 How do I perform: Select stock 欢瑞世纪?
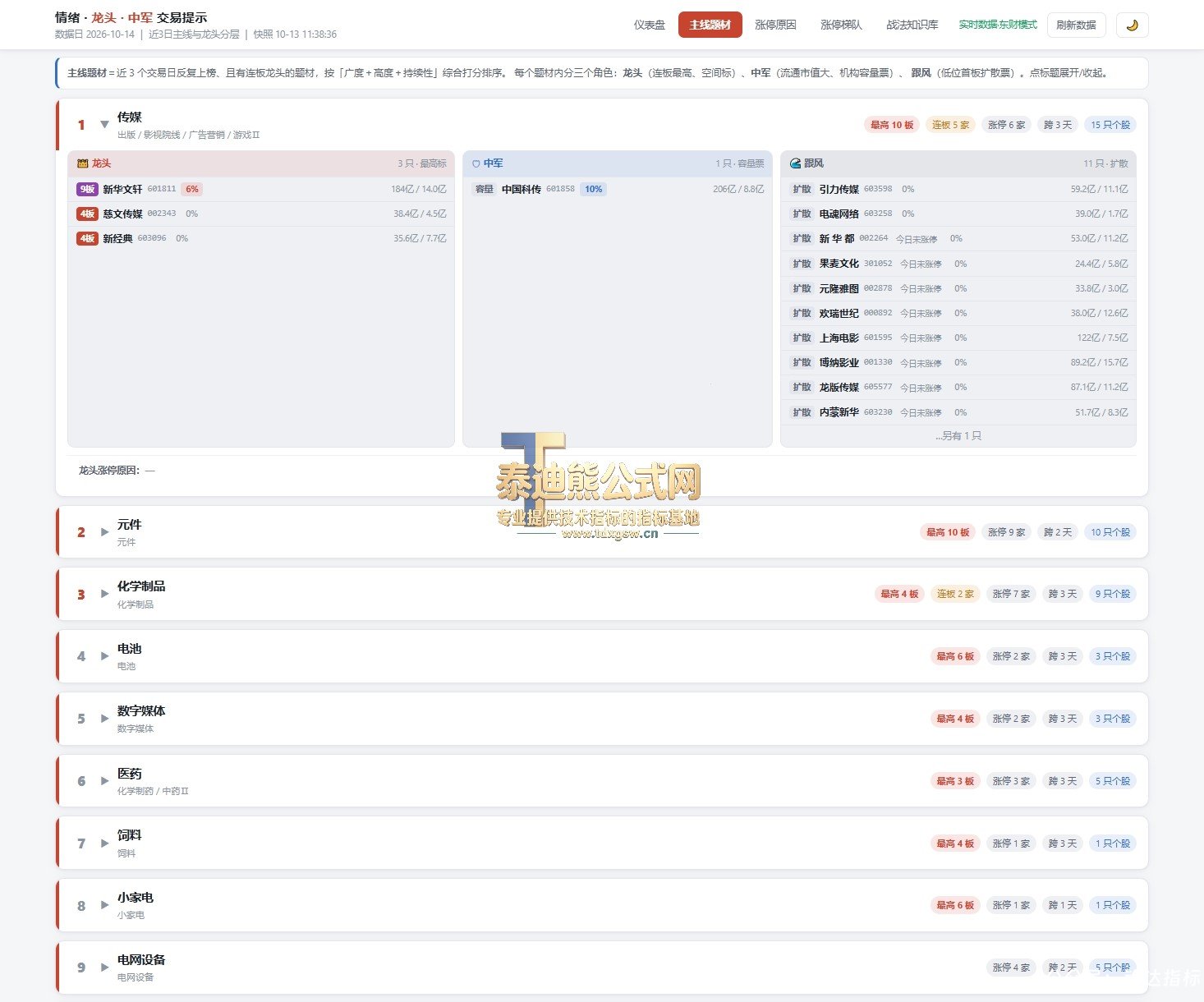tap(839, 313)
